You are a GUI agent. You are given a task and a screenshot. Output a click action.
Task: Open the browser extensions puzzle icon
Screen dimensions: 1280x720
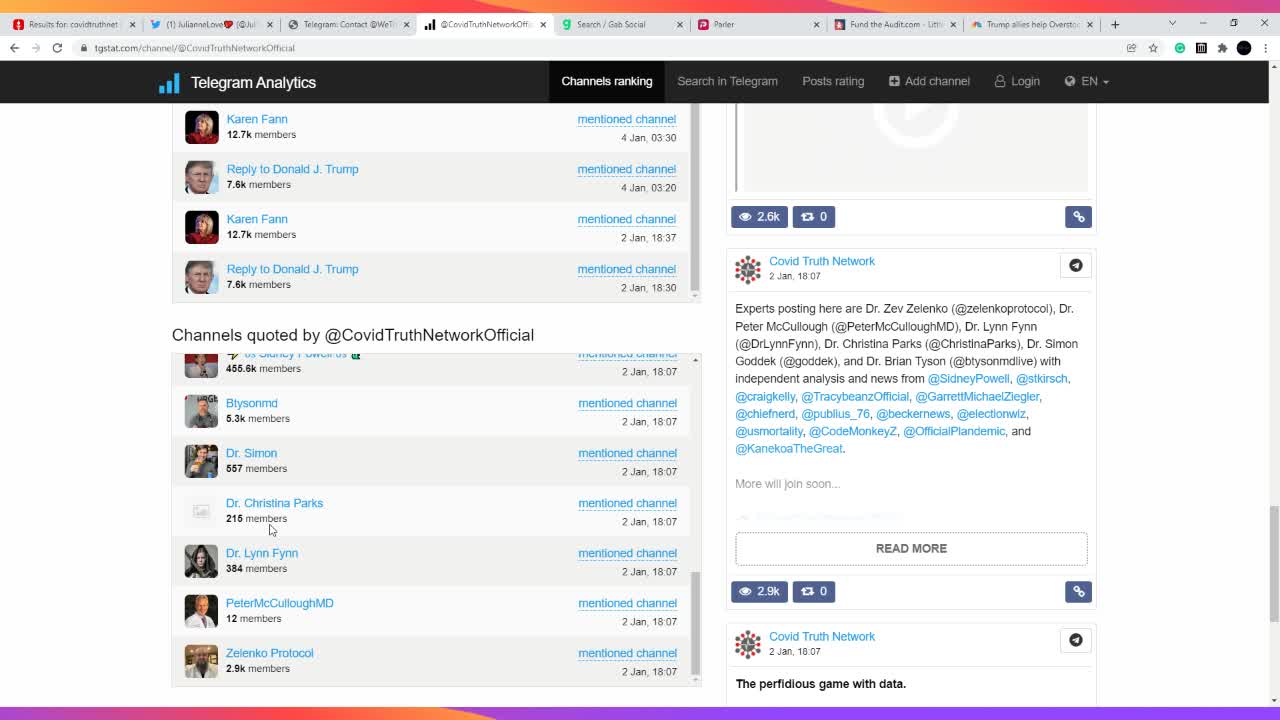[x=1222, y=48]
